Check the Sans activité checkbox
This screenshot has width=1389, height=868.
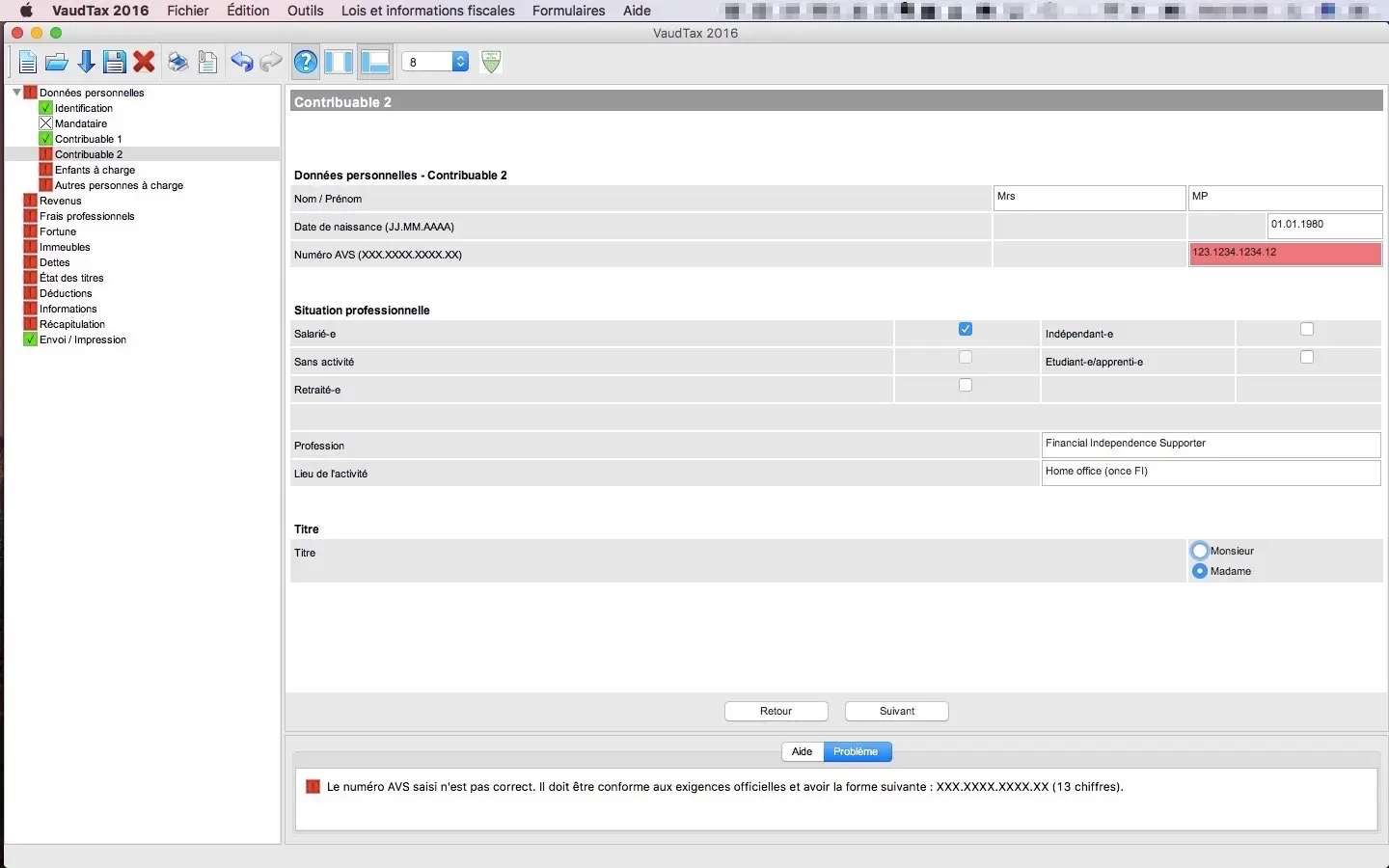tap(966, 357)
